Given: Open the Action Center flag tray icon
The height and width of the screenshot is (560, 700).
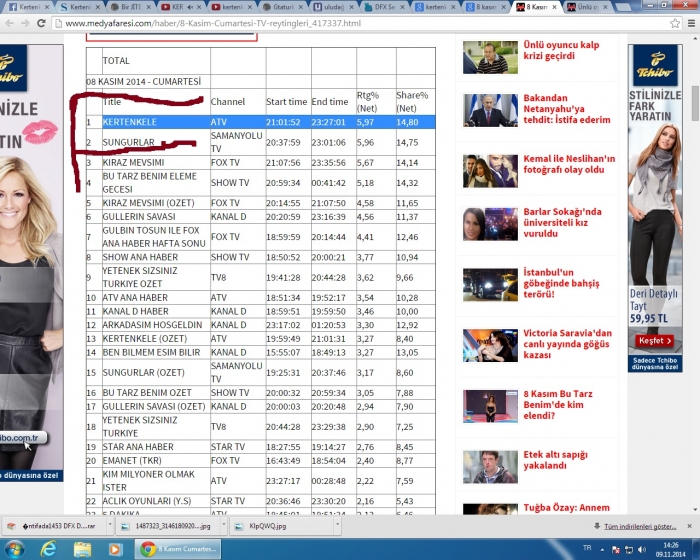Looking at the screenshot, I should click(616, 549).
